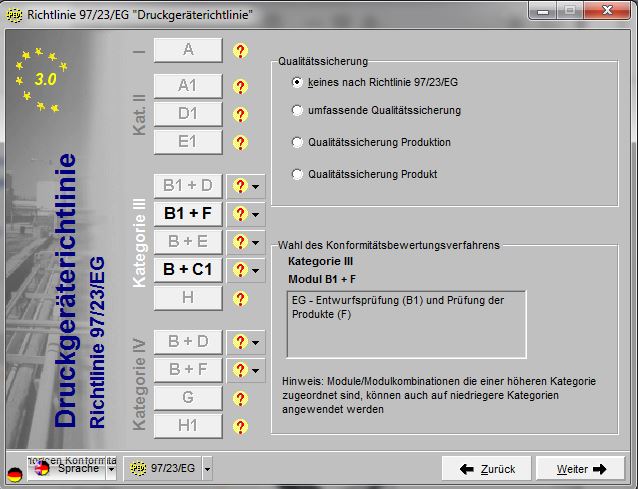The image size is (638, 489).
Task: Click the module description text box
Action: tap(406, 325)
